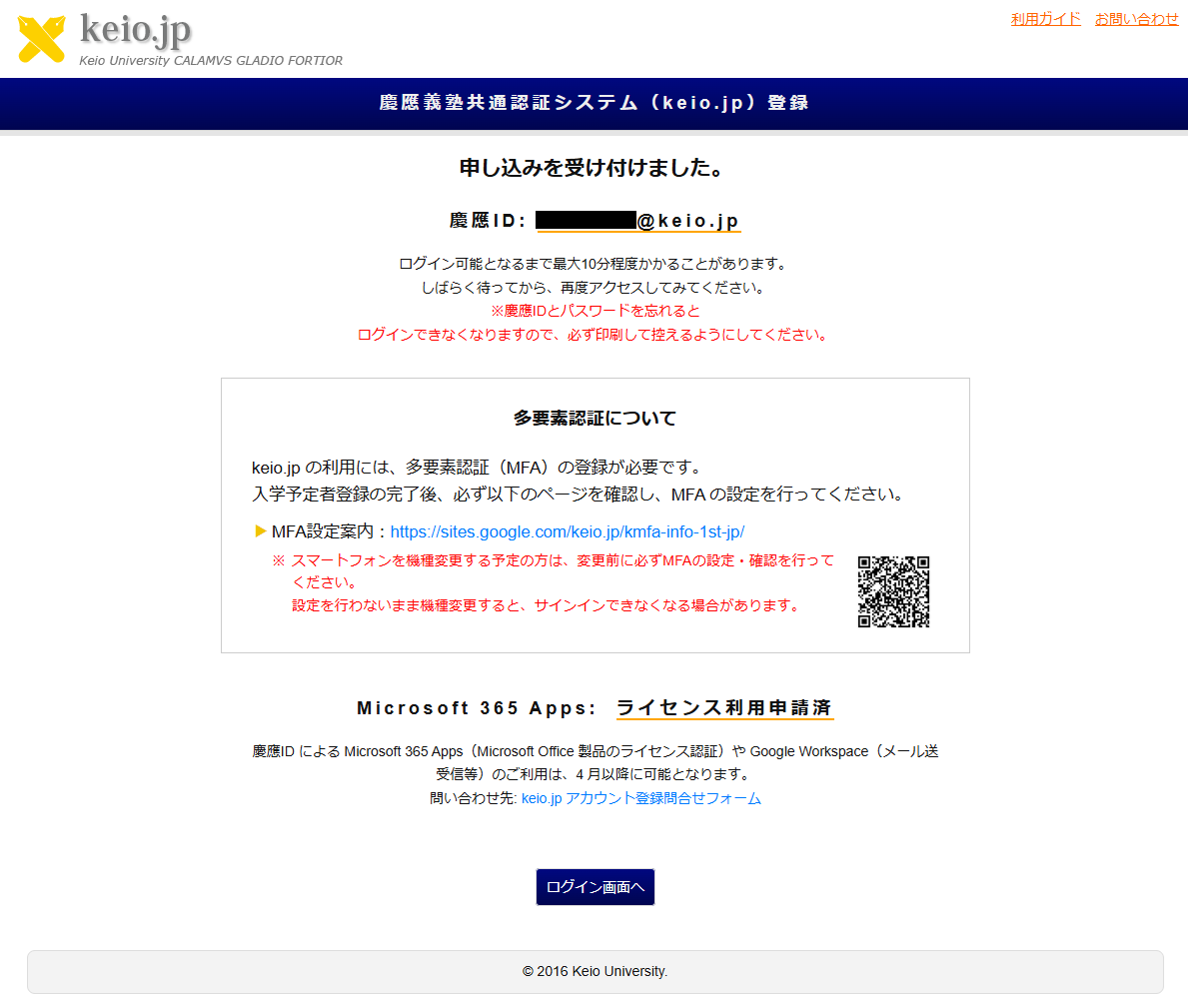Viewport: 1188px width, 1008px height.
Task: Click the red smartphone model change warning
Action: click(x=562, y=582)
